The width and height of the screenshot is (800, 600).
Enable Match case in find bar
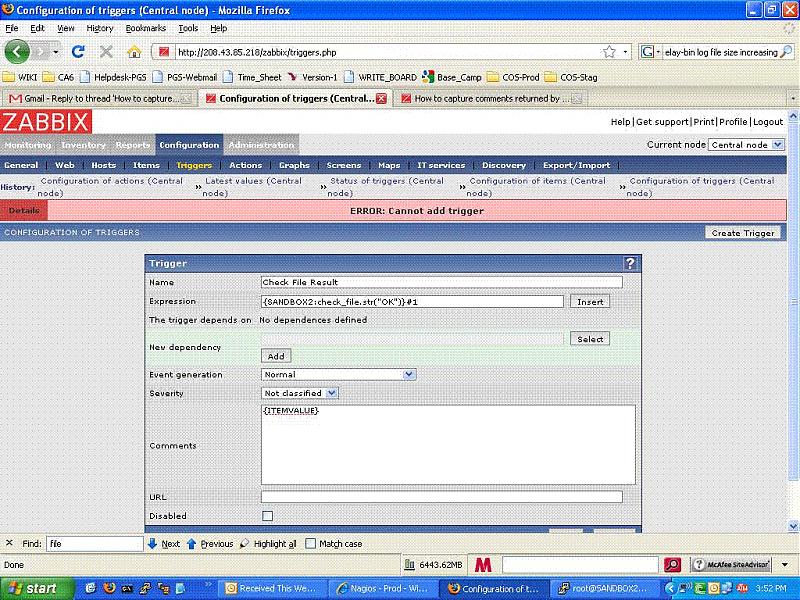311,544
